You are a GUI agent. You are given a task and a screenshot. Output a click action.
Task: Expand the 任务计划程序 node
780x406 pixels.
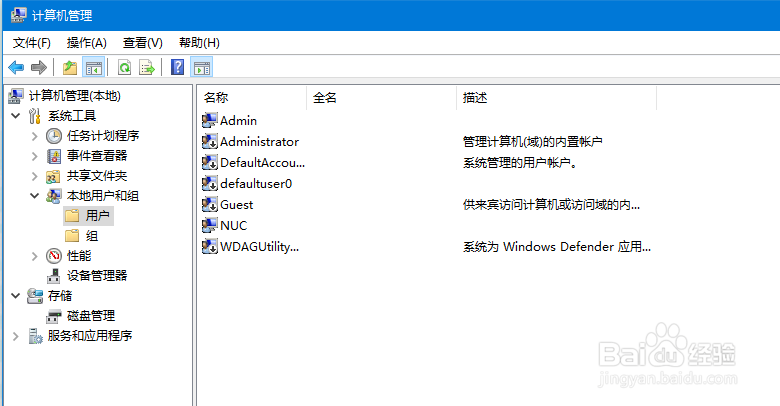coord(35,136)
